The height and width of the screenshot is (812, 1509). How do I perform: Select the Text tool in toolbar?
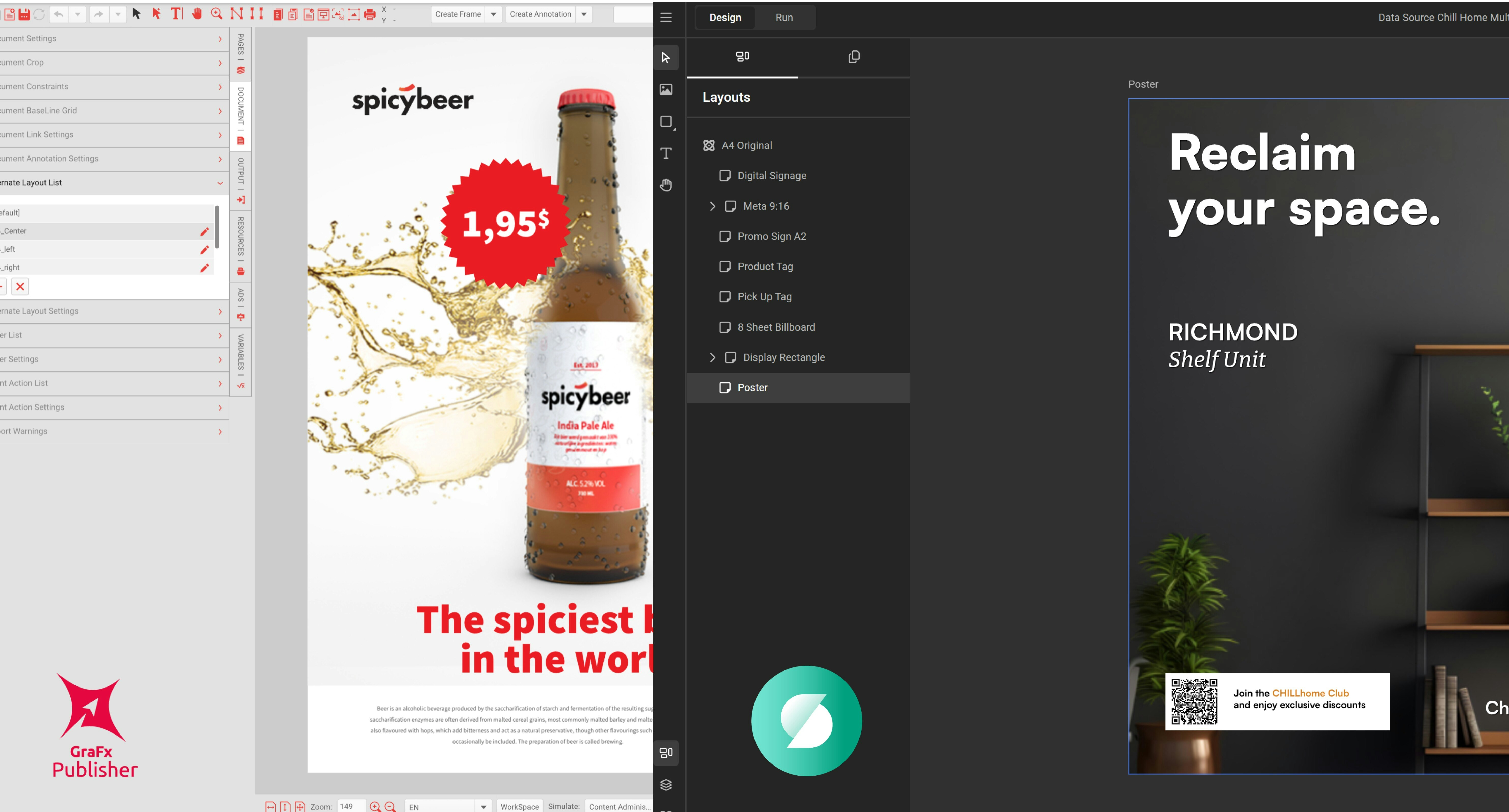(x=176, y=13)
